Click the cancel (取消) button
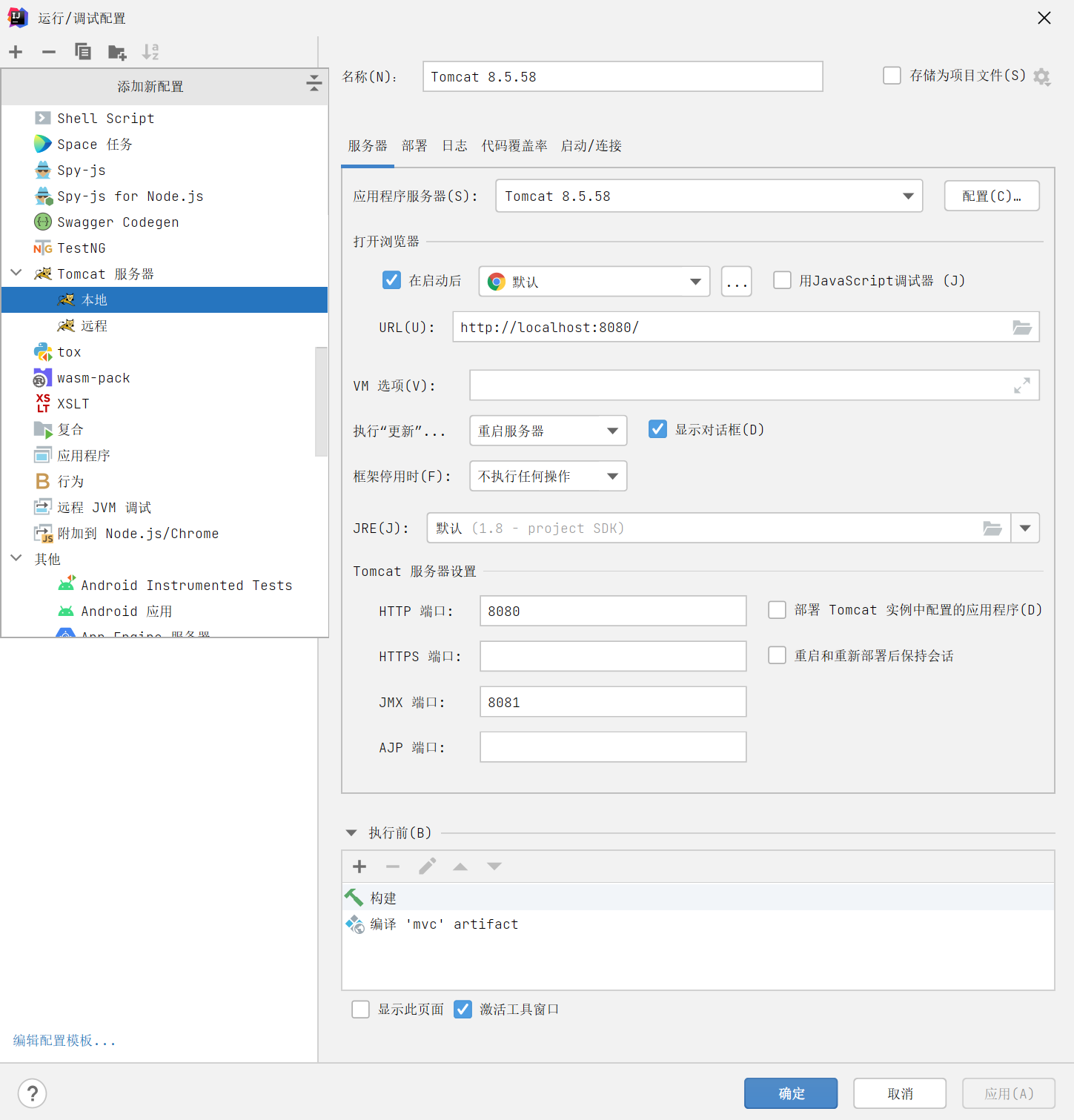 point(900,1093)
